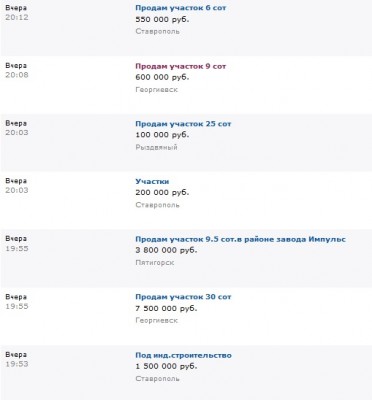
Task: Click the 550 000 руб. price
Action: pos(162,19)
